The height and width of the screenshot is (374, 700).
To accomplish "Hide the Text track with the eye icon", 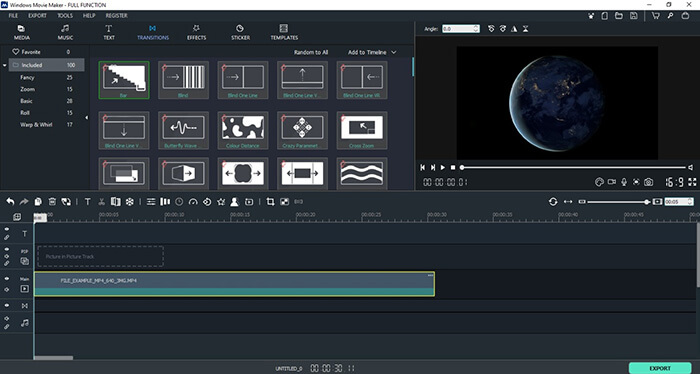I will point(7,229).
